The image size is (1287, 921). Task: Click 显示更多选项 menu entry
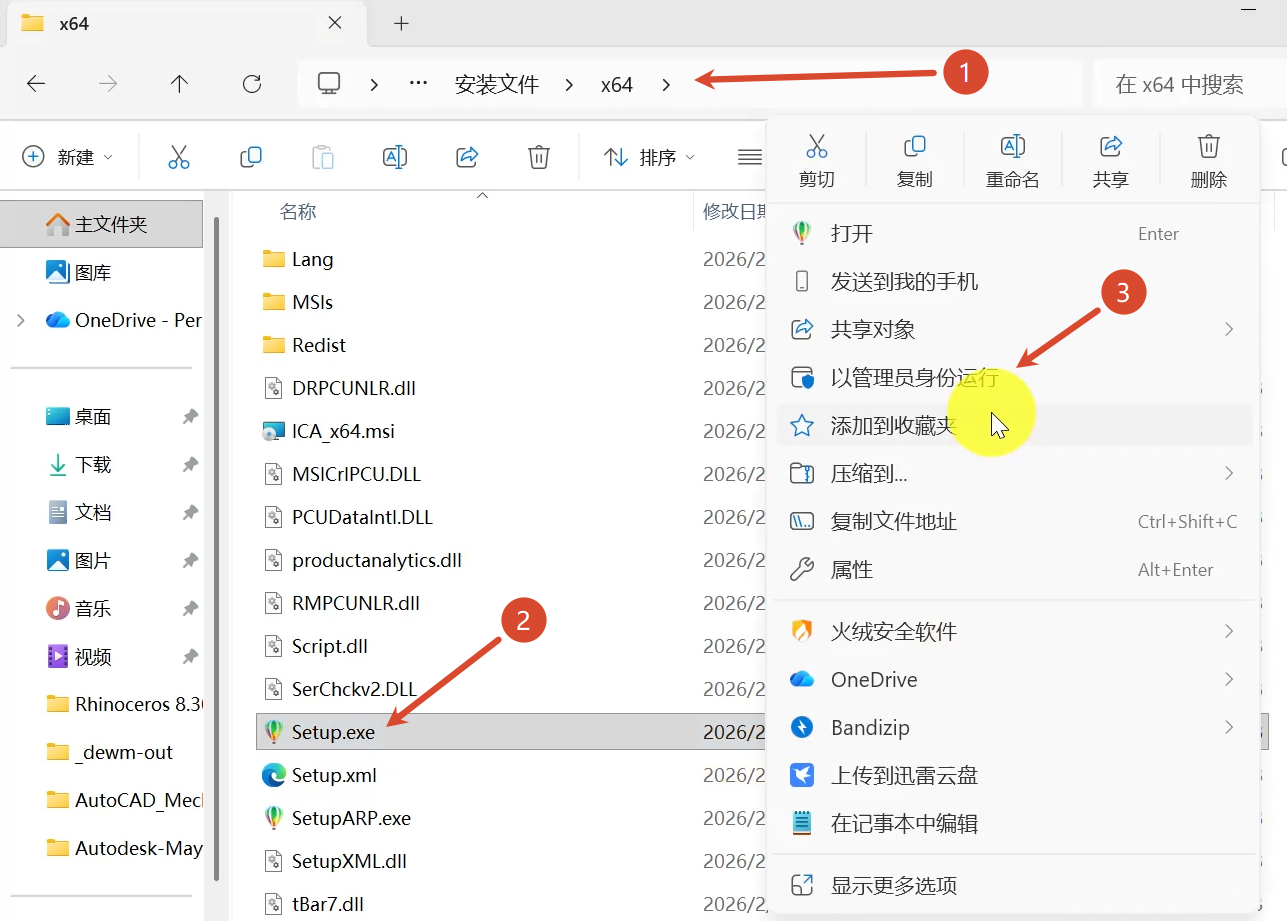point(1012,886)
